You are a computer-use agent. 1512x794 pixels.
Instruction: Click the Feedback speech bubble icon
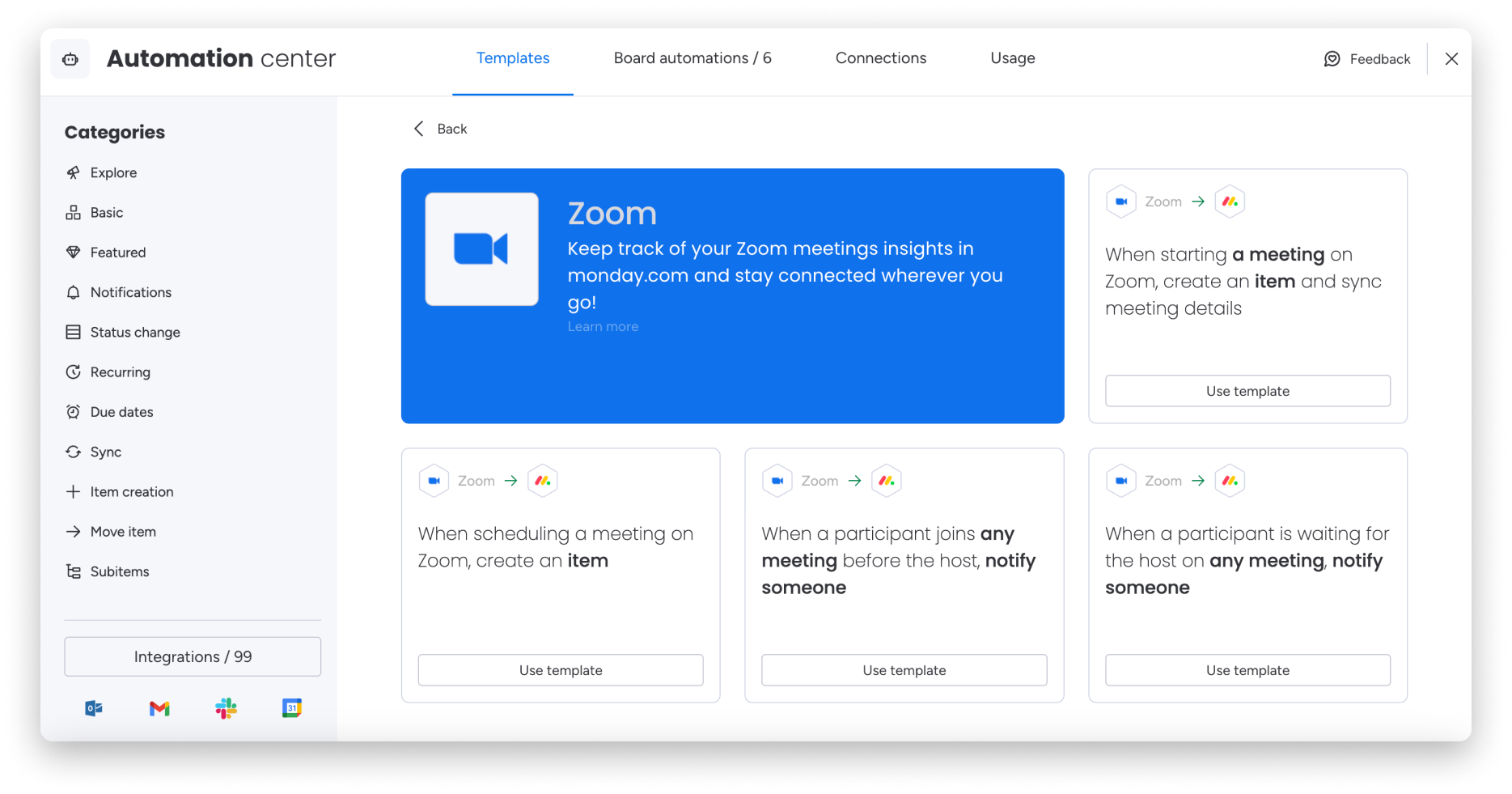[x=1332, y=59]
